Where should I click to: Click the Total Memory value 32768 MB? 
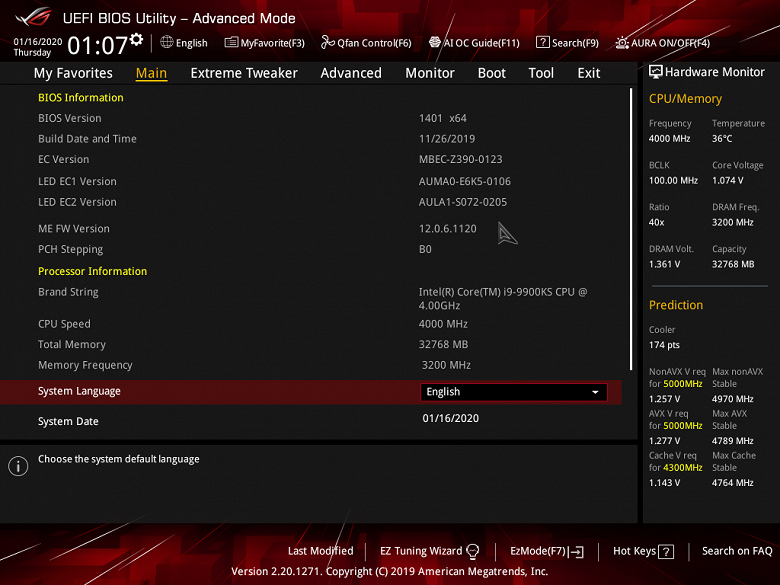443,344
